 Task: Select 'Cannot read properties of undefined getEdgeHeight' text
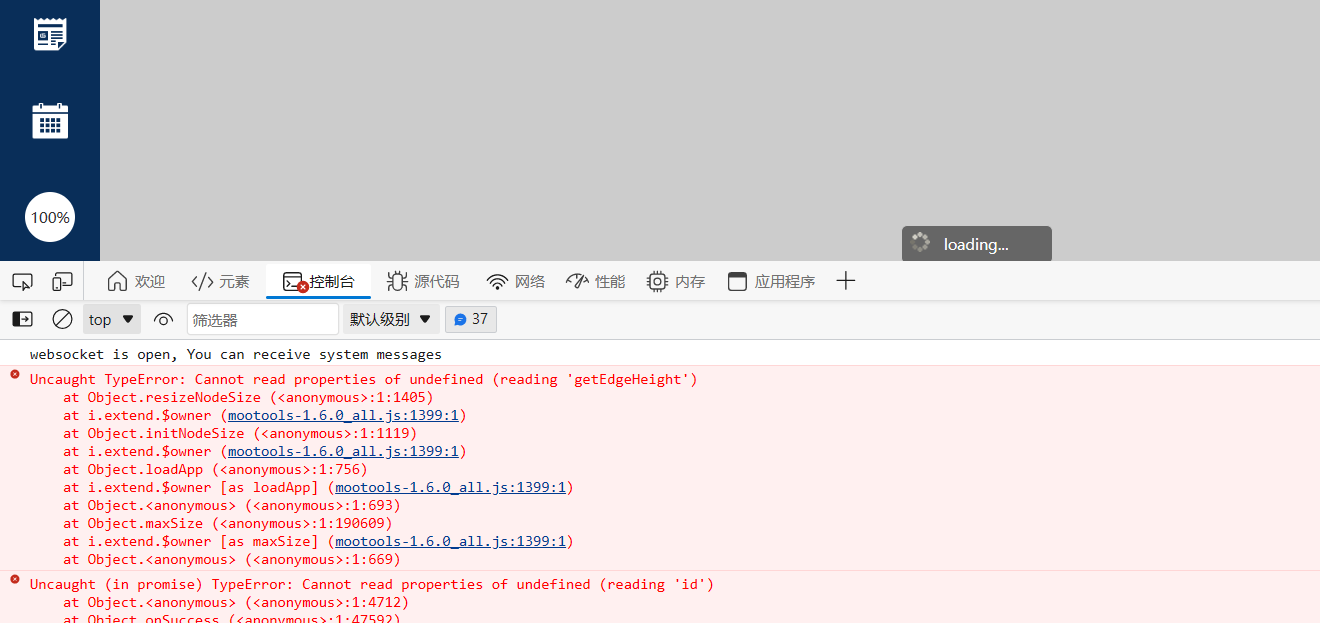(446, 379)
